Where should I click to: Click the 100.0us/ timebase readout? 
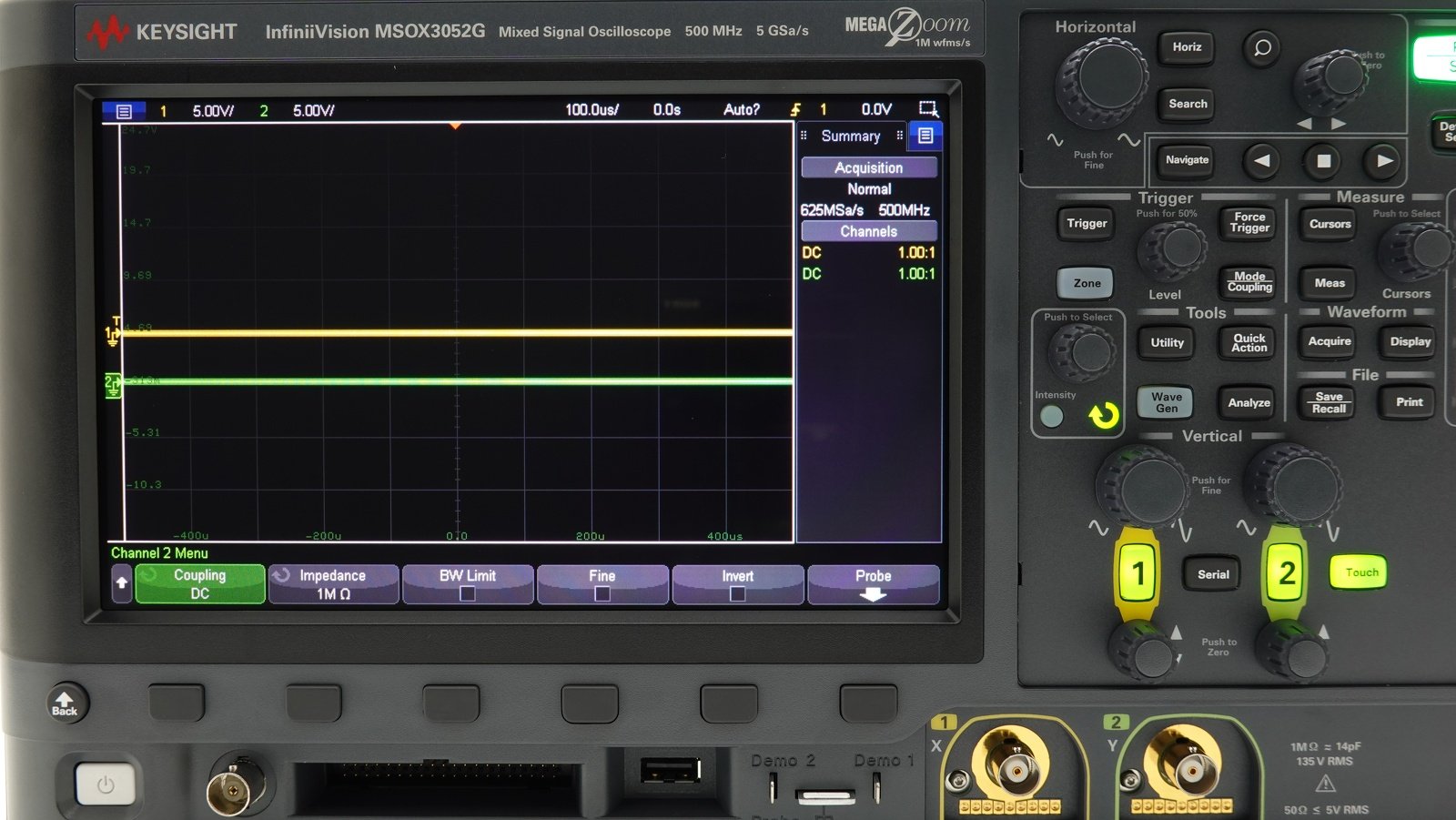(x=591, y=110)
